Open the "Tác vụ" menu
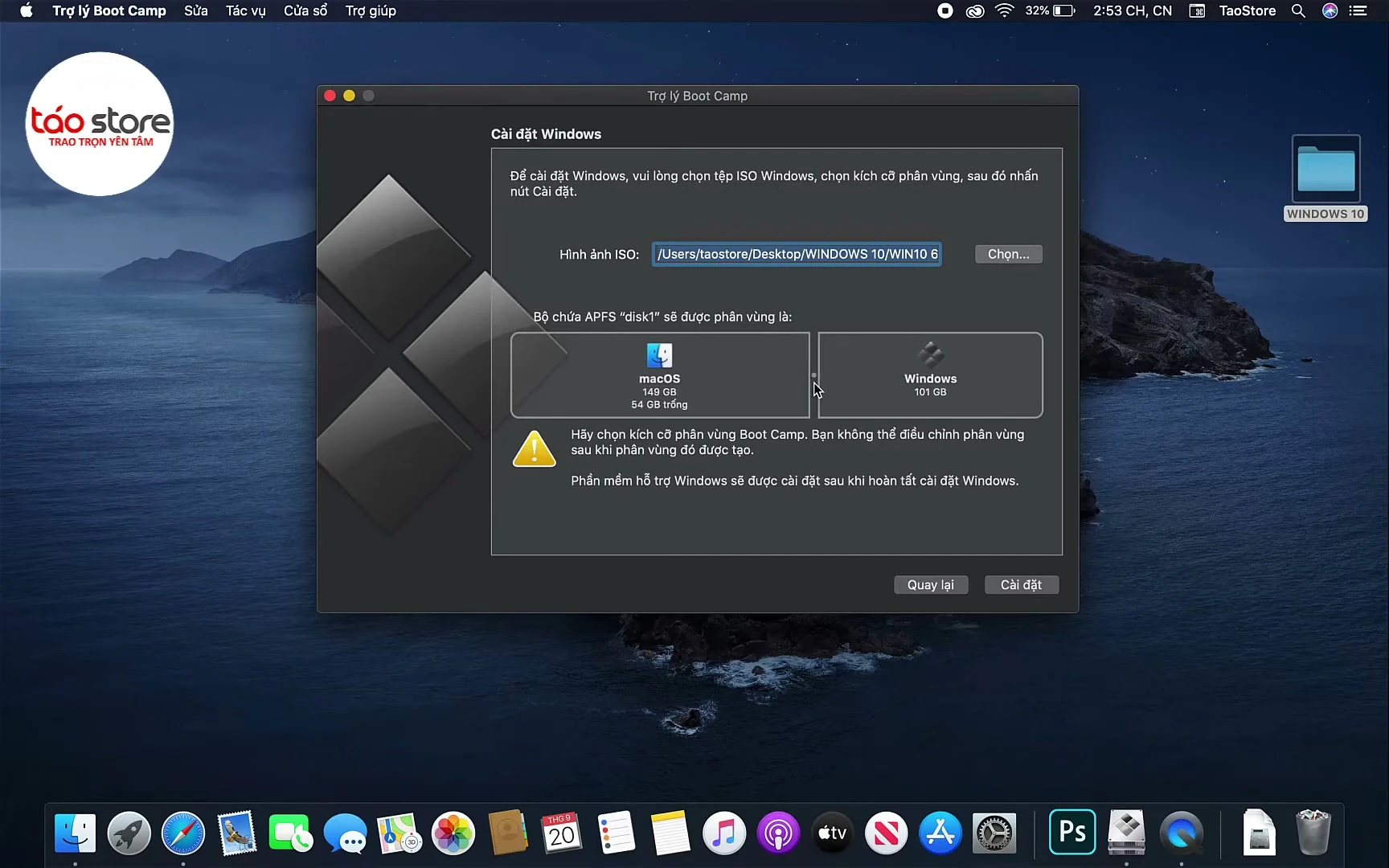The width and height of the screenshot is (1389, 868). pyautogui.click(x=245, y=10)
